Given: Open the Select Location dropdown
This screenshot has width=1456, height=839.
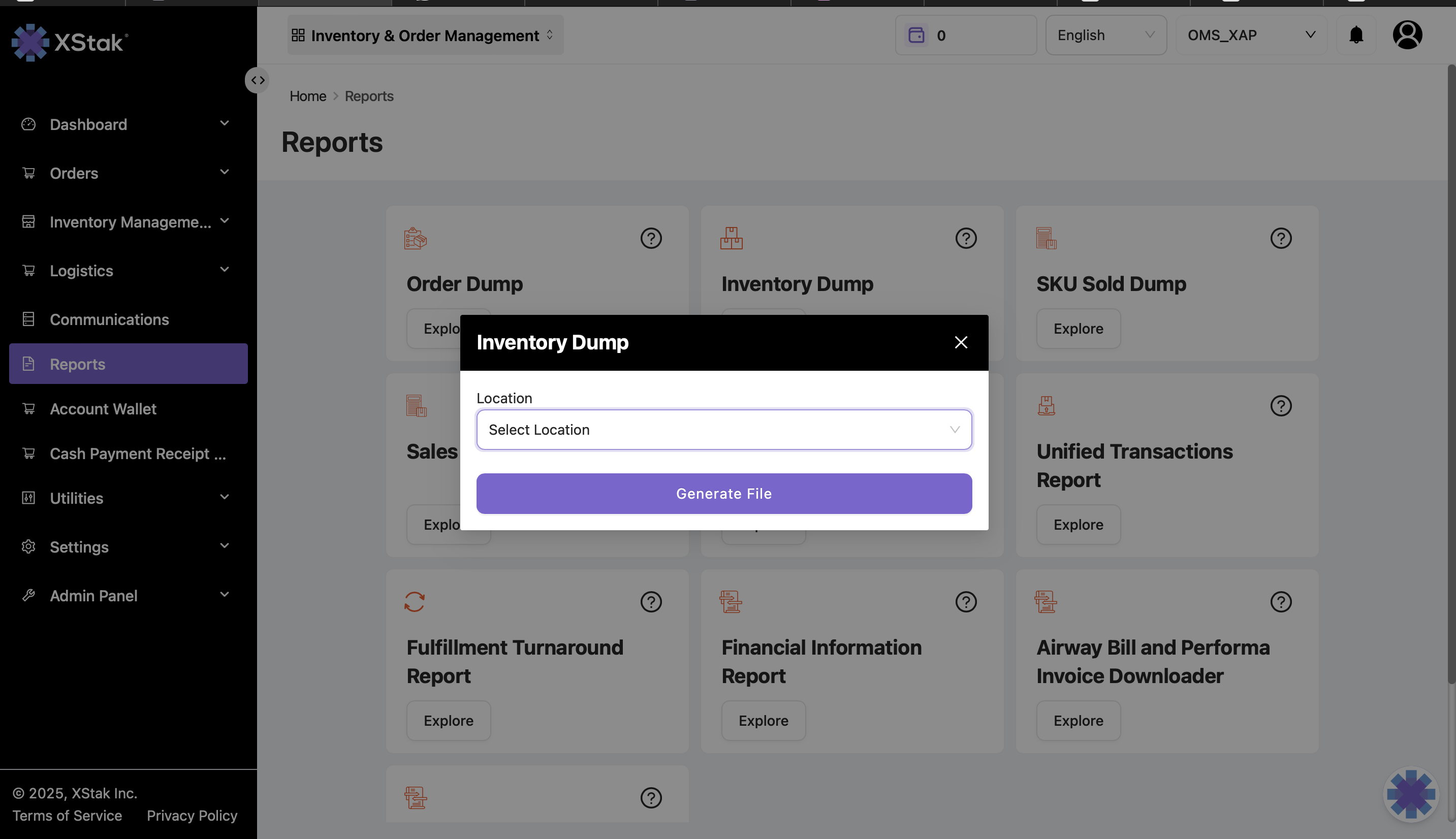Looking at the screenshot, I should [723, 430].
